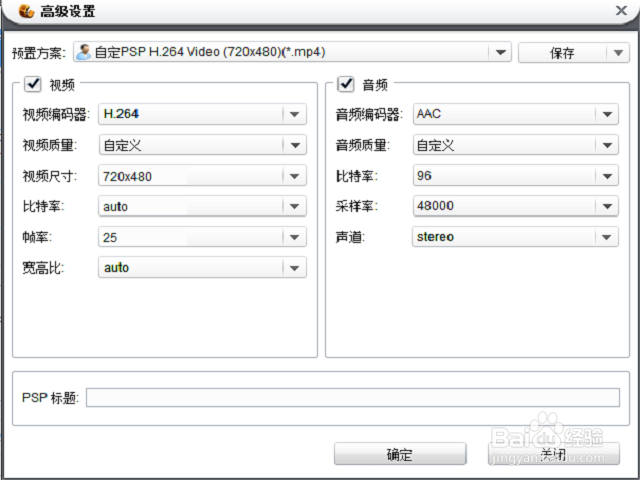Screen dimensions: 640x480
Task: Click the PSP 标题 text field
Action: 353,398
